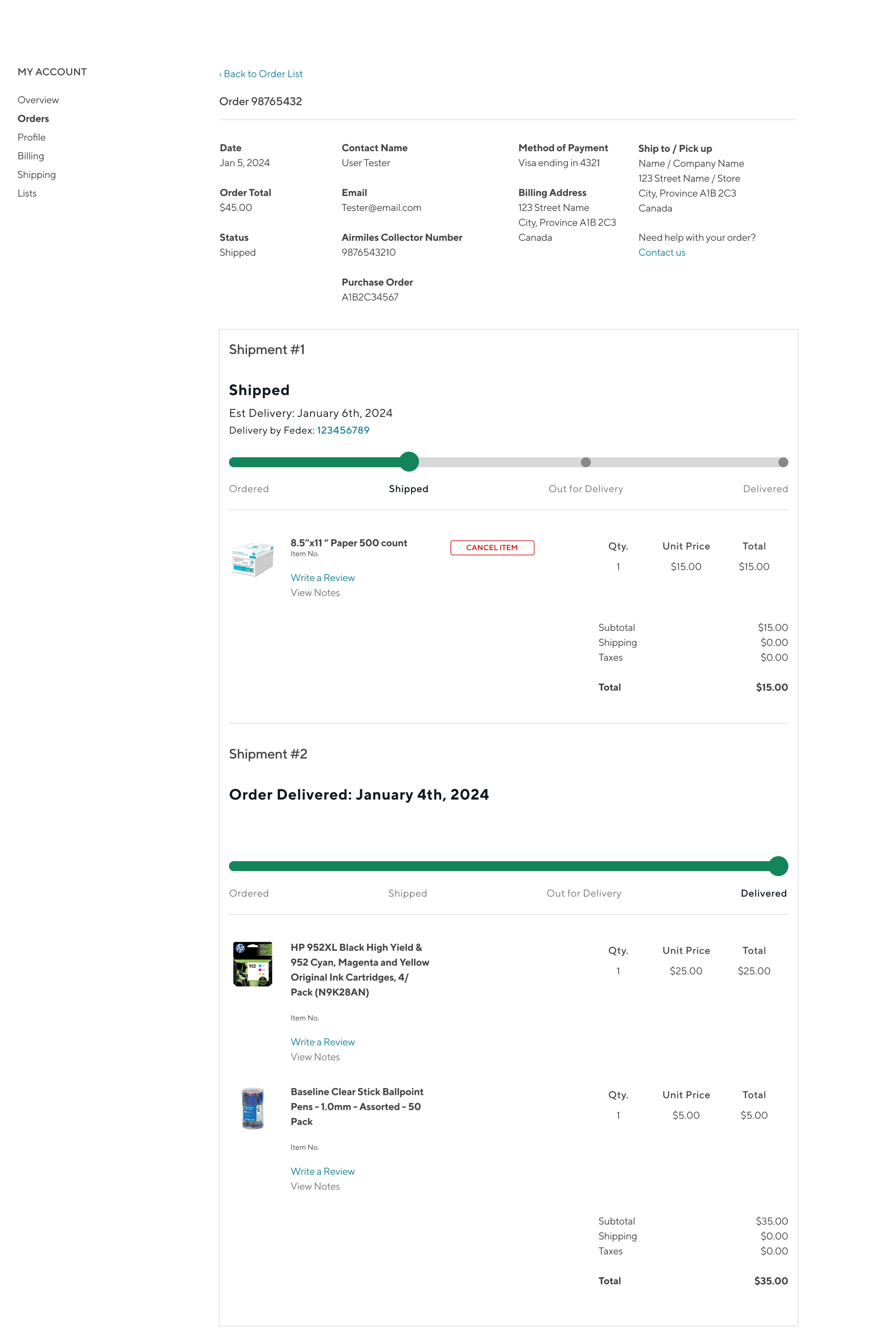
Task: Open the Billing sidebar item
Action: tap(30, 156)
